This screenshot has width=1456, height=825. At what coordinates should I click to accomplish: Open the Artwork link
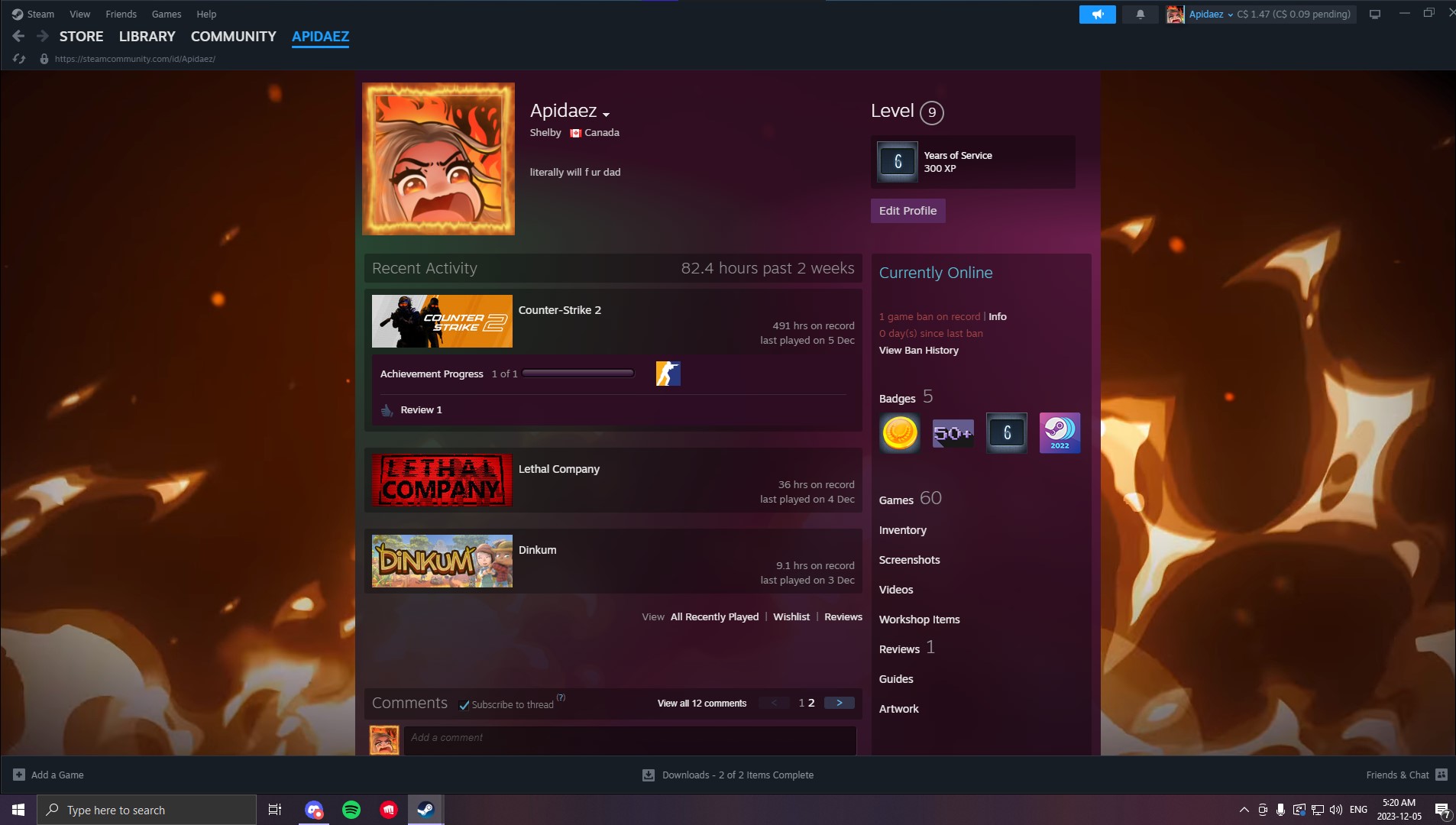[898, 709]
